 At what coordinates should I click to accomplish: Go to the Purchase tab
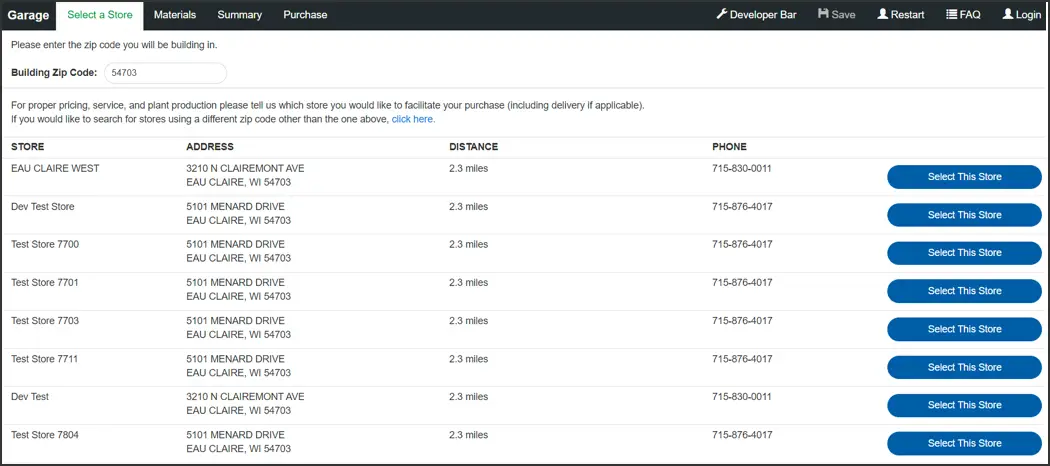305,15
